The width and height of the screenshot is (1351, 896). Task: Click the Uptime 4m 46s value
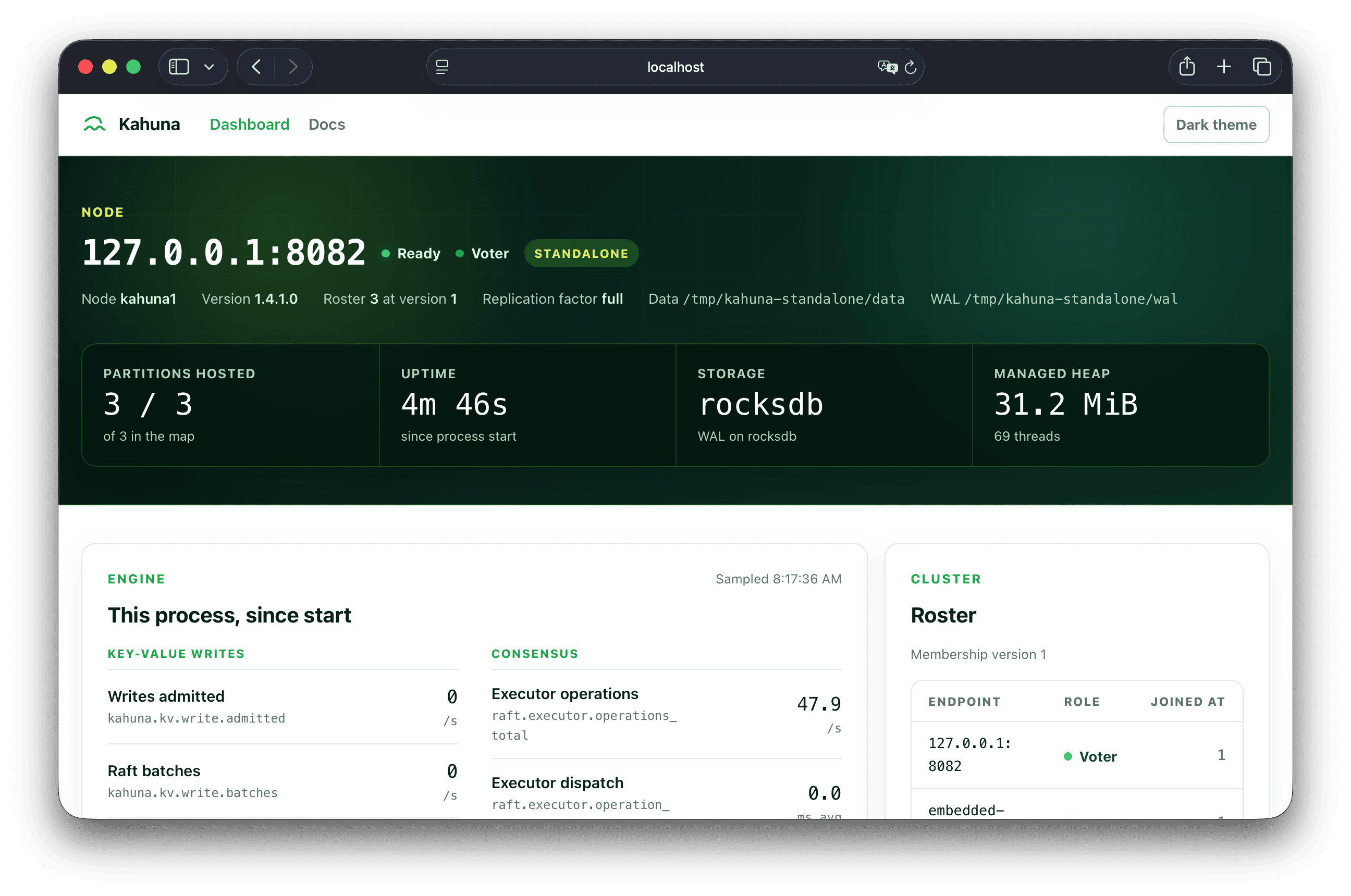pyautogui.click(x=454, y=405)
